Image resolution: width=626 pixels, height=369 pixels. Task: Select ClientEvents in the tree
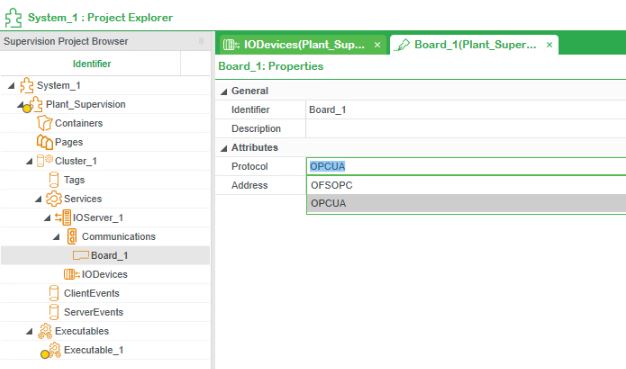click(x=91, y=293)
